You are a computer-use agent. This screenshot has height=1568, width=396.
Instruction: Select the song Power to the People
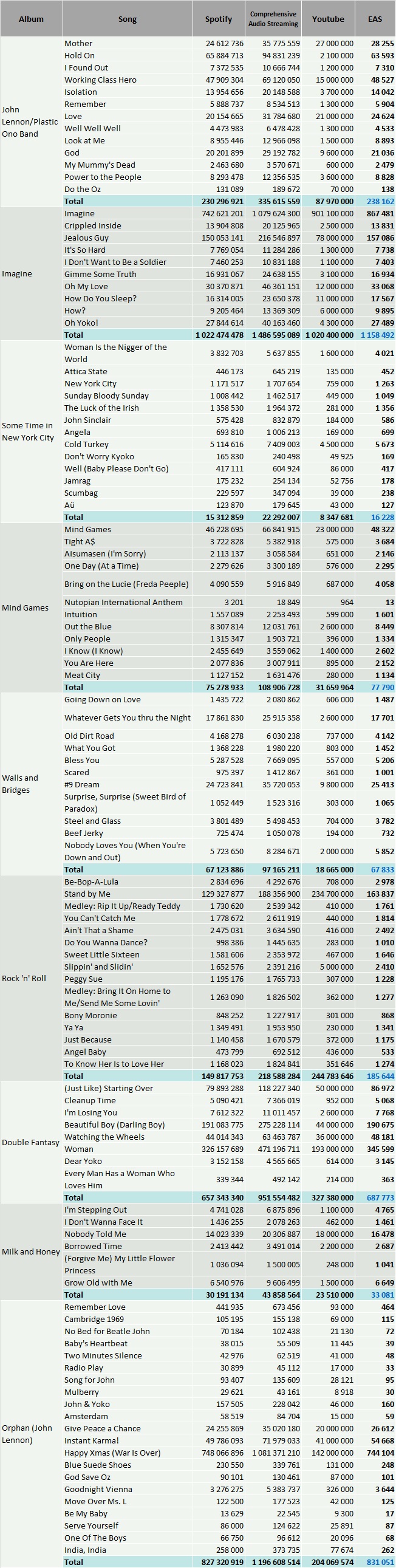103,177
